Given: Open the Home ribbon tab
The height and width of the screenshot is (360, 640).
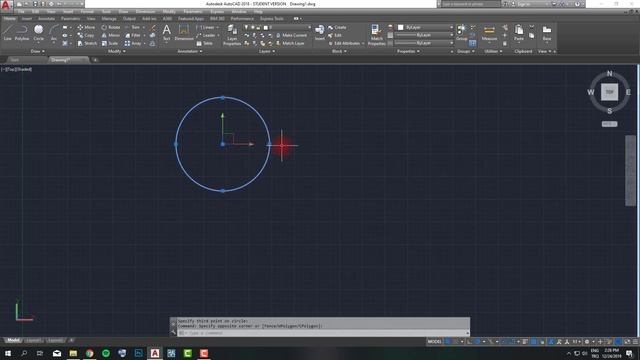Looking at the screenshot, I should click(9, 19).
